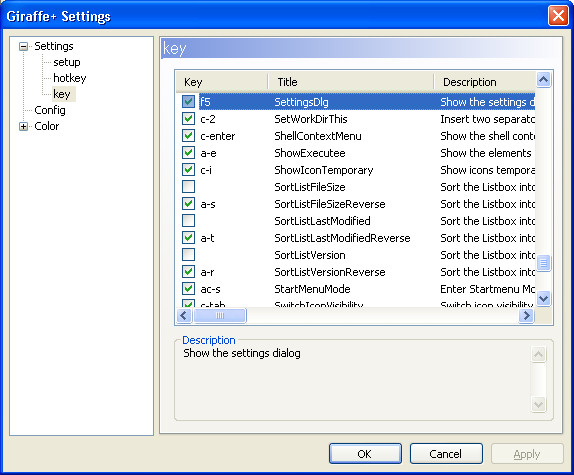This screenshot has width=574, height=475.
Task: Select the SortListVersion row title
Action: (x=310, y=255)
